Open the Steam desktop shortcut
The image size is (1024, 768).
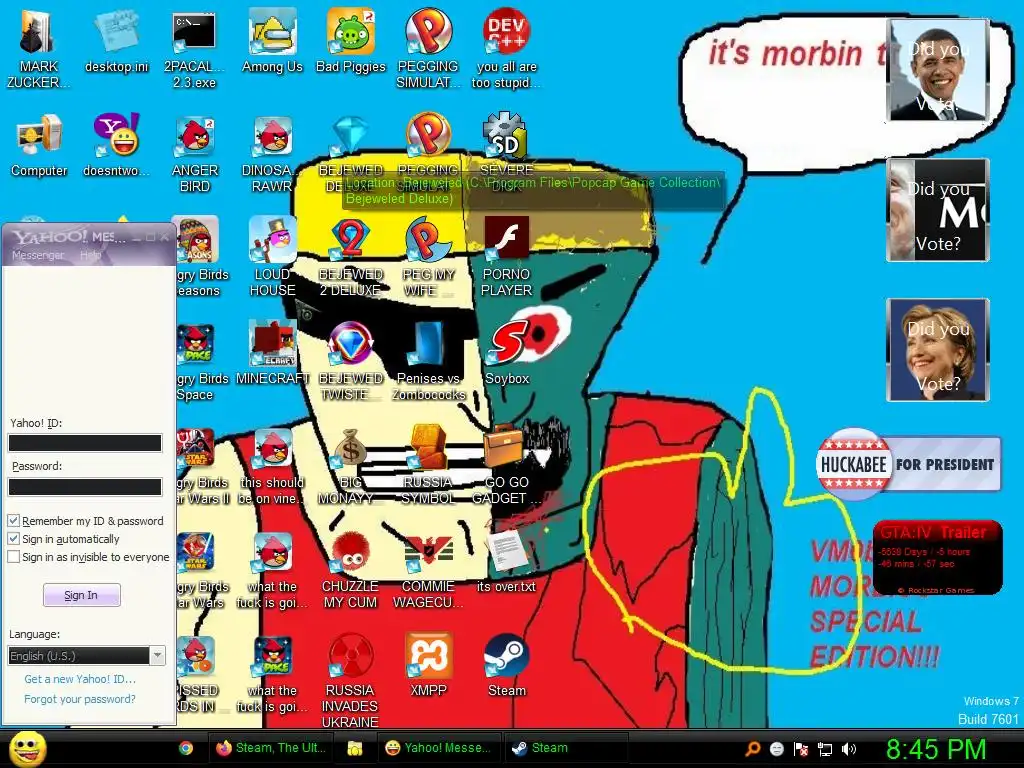507,665
